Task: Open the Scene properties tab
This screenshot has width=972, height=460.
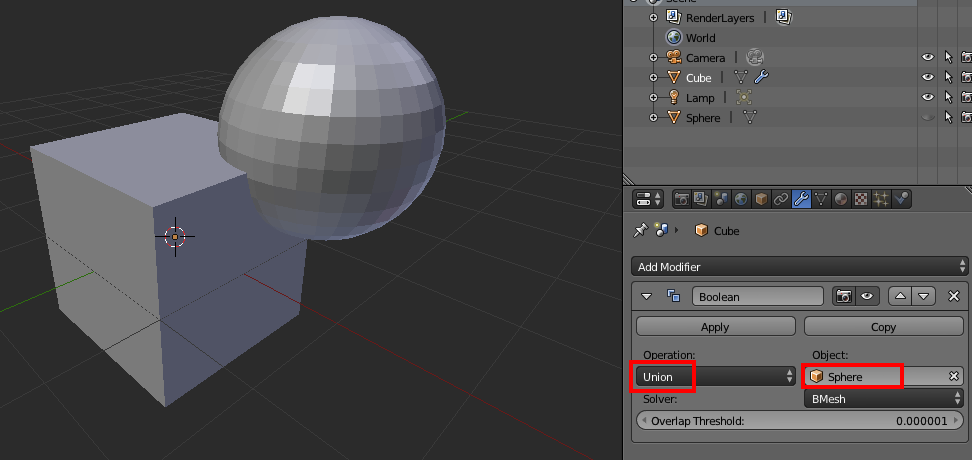Action: pyautogui.click(x=721, y=199)
